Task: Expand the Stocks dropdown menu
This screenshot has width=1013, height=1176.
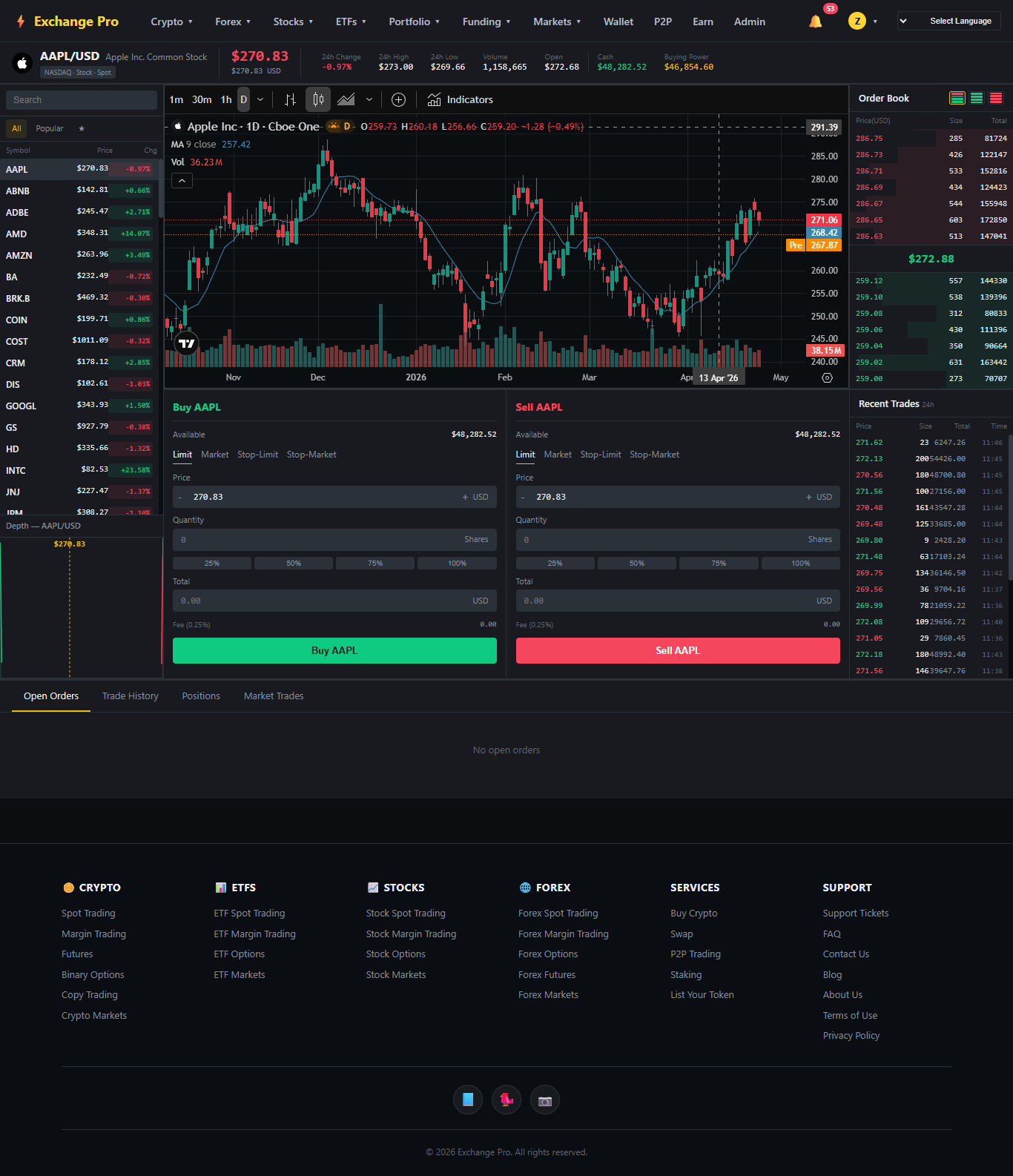Action: [293, 22]
